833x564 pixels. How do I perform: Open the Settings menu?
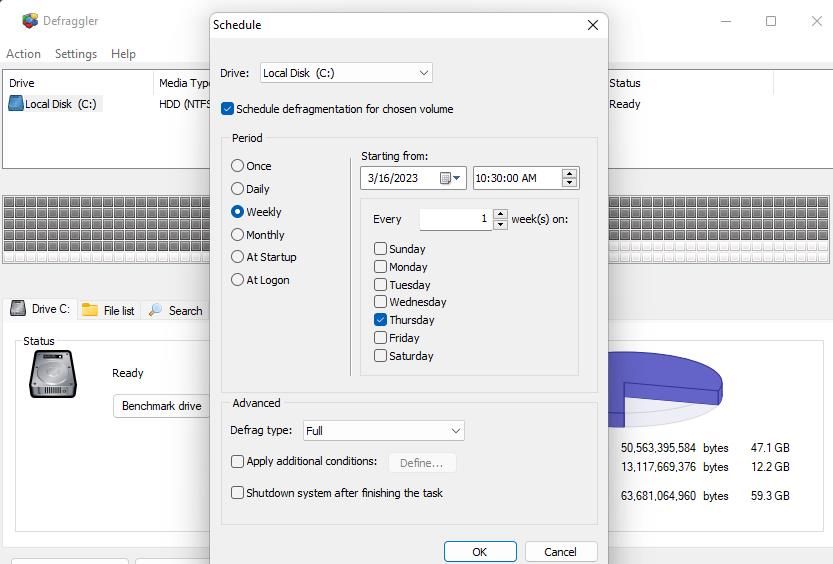(76, 54)
